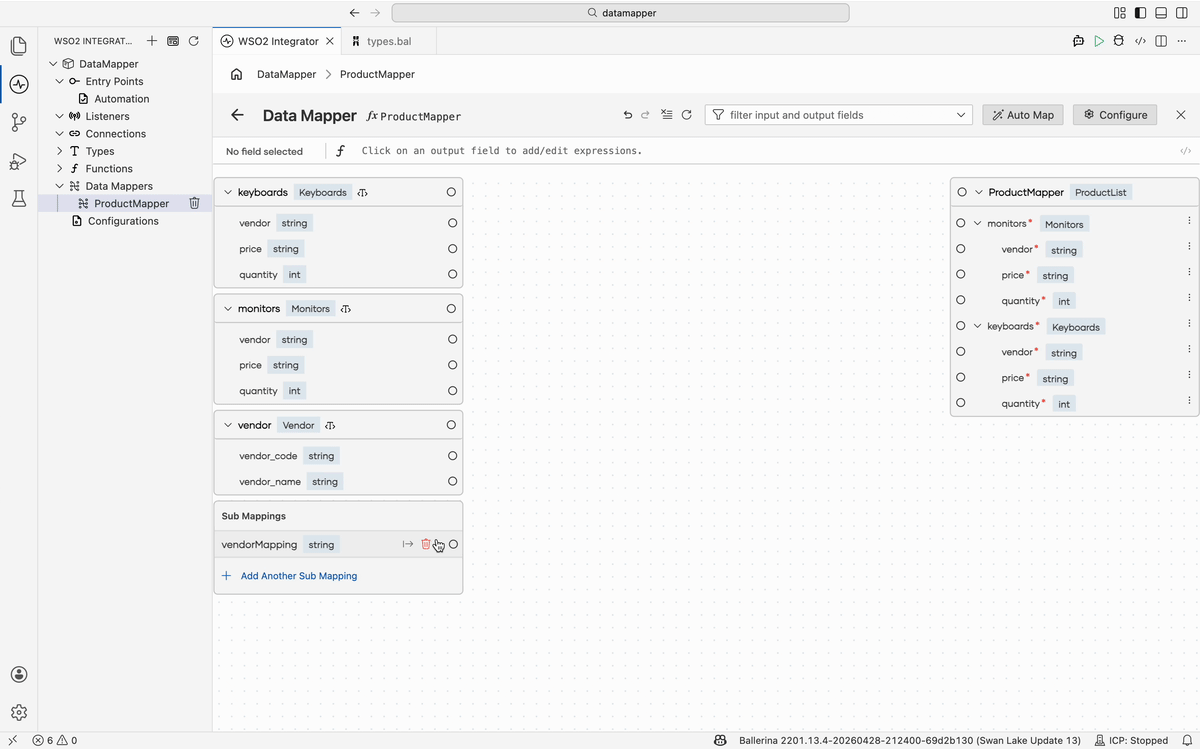Undo the last mapping change
The image size is (1200, 749).
click(x=628, y=115)
